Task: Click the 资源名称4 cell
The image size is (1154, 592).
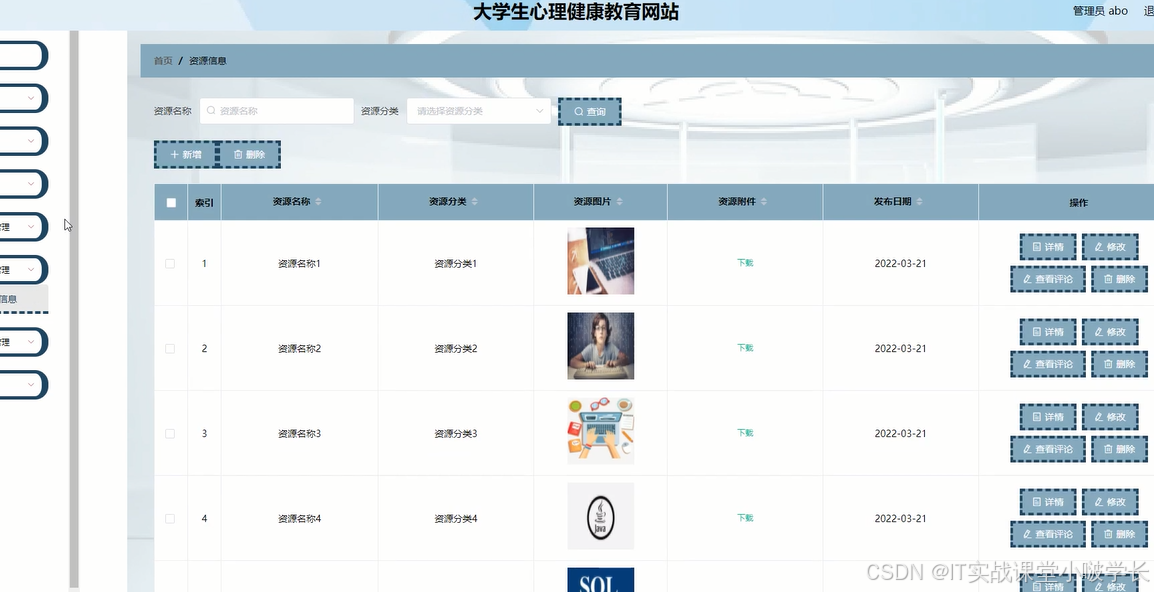Action: [x=300, y=518]
